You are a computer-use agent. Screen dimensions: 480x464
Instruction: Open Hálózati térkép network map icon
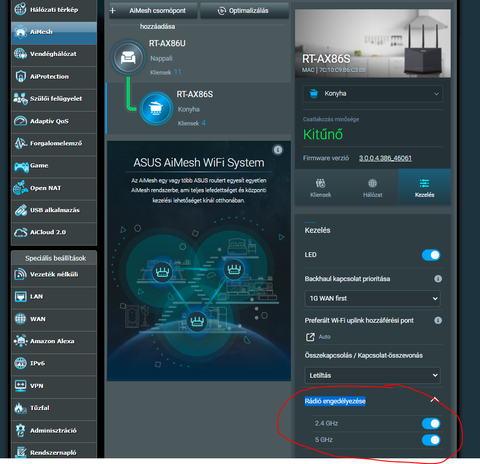[x=20, y=9]
